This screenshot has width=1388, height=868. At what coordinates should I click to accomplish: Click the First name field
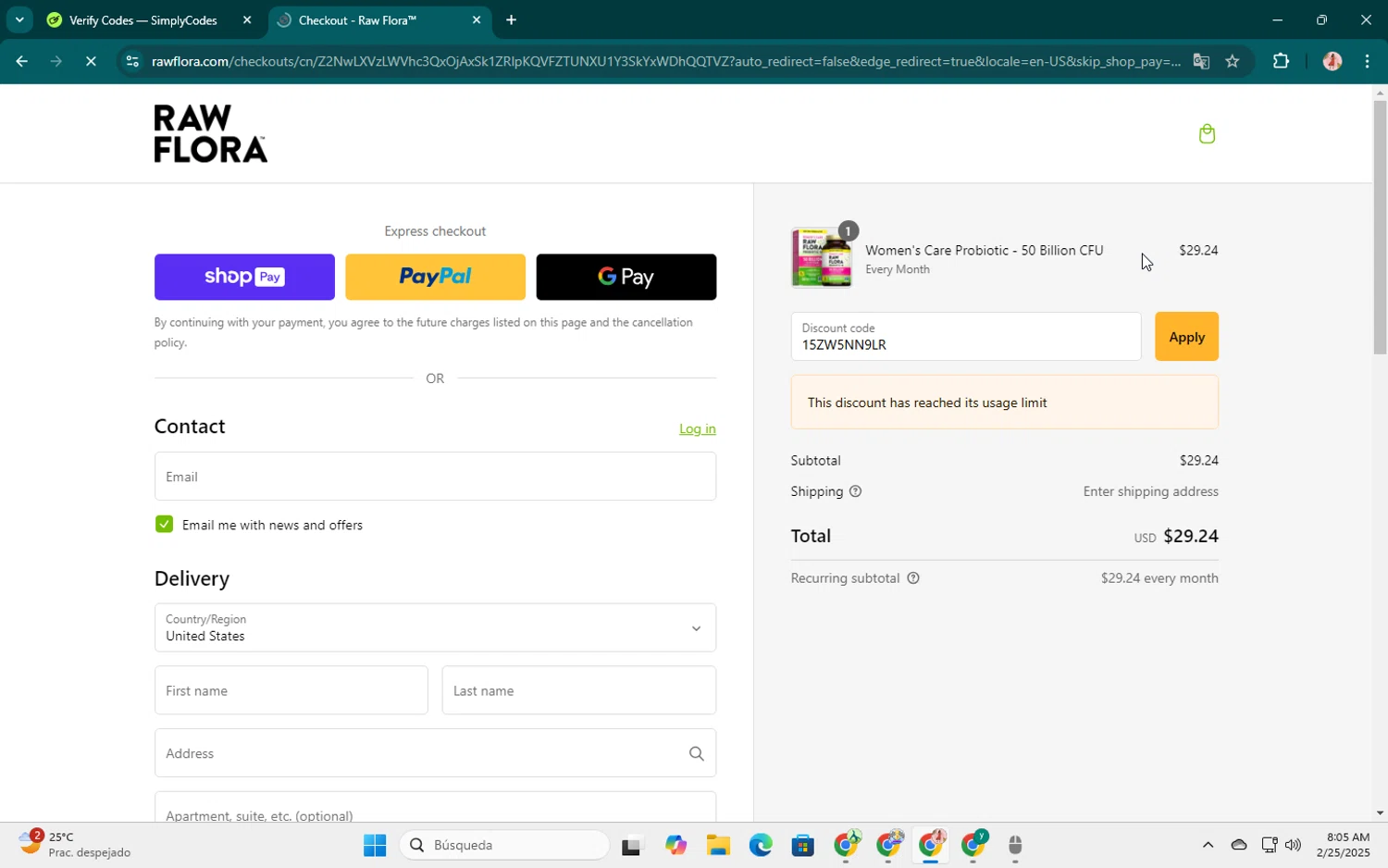click(291, 690)
